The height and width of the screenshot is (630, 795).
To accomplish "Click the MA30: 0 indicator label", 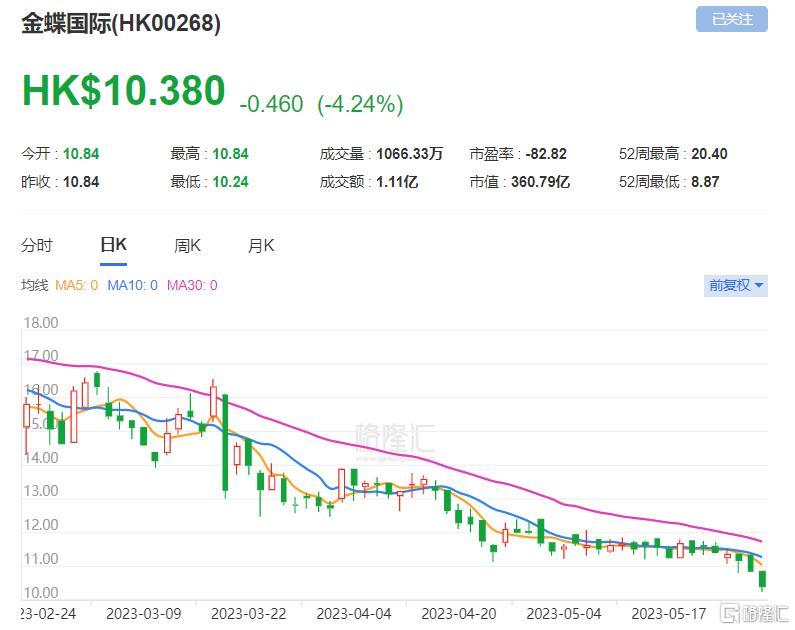I will [192, 285].
